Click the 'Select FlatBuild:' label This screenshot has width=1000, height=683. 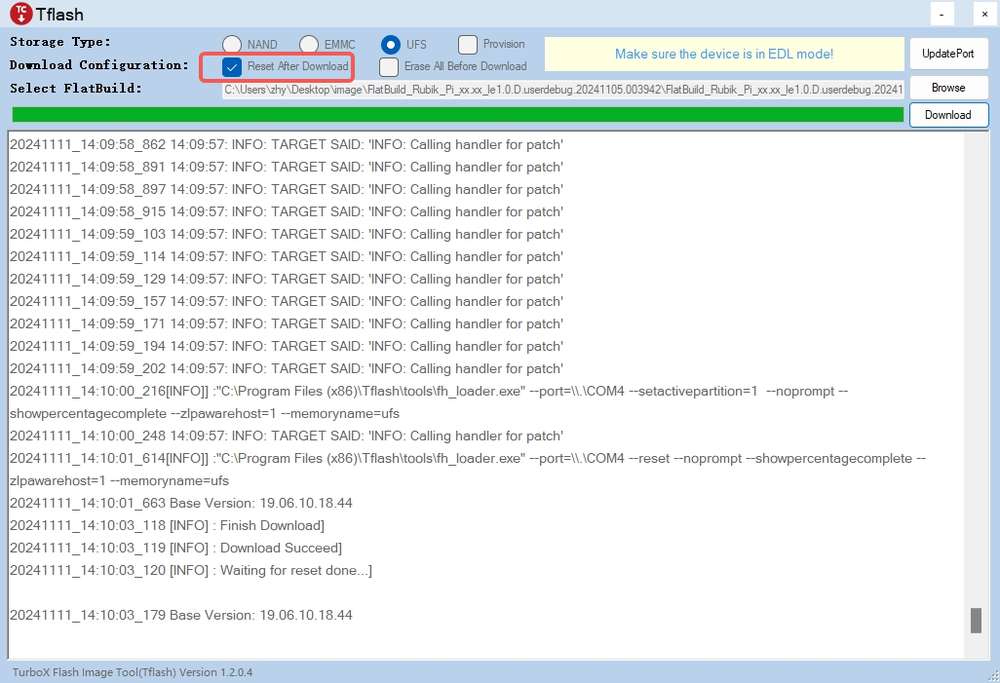(x=75, y=88)
